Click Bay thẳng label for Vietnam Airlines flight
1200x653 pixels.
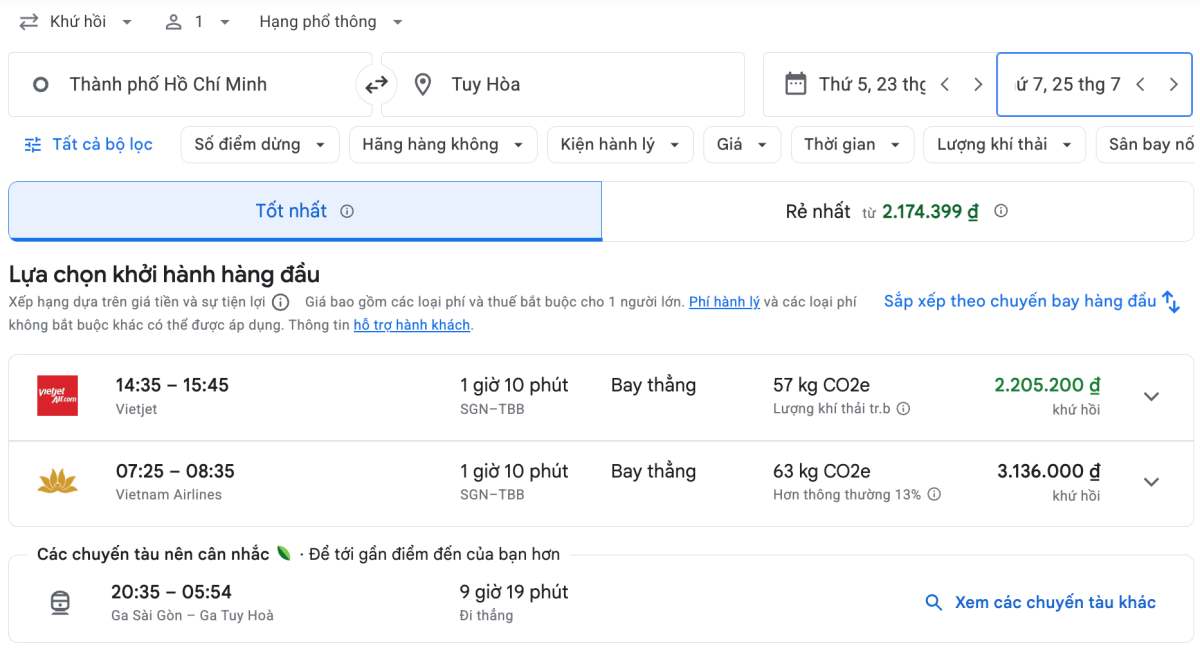pos(653,471)
